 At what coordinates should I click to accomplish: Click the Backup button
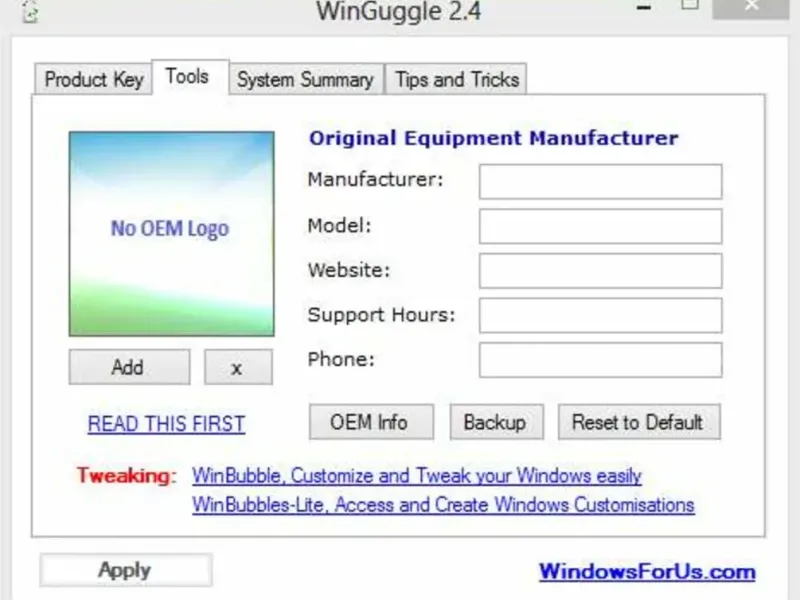click(496, 422)
